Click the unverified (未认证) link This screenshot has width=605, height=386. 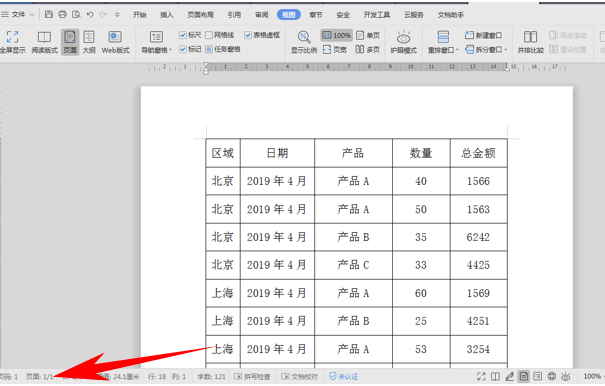click(x=343, y=376)
